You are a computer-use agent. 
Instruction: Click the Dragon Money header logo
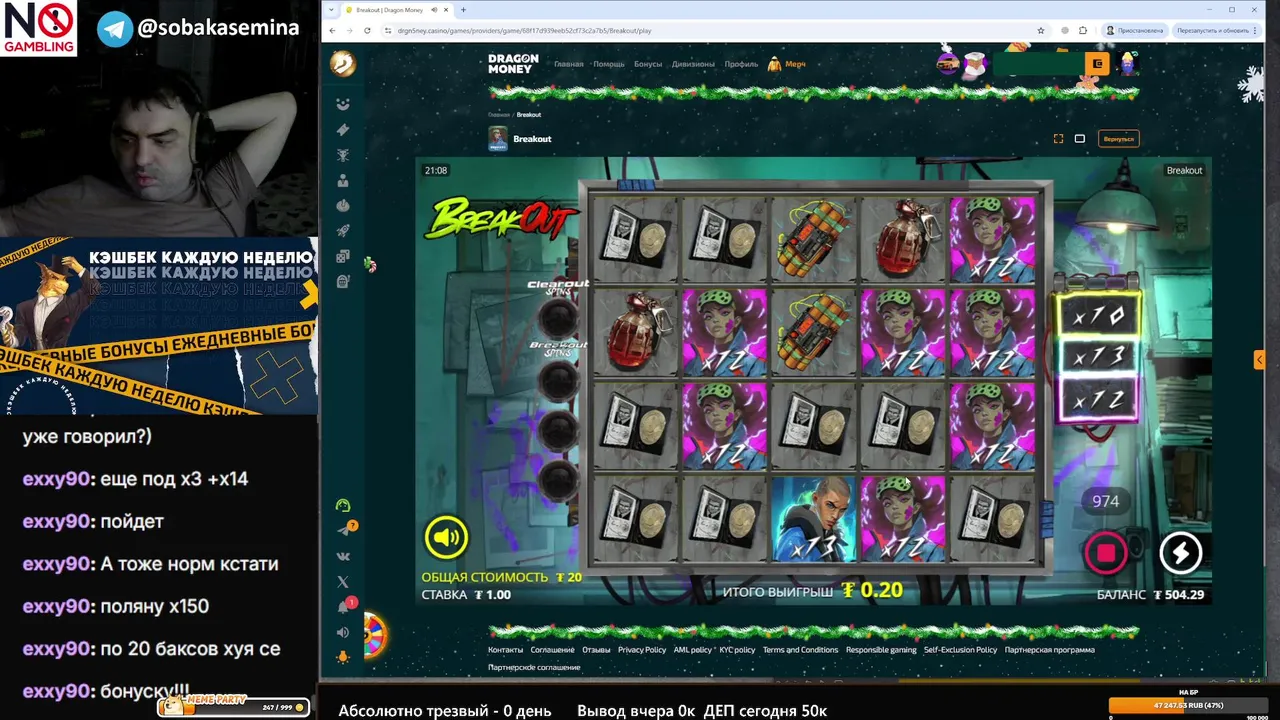[x=513, y=64]
